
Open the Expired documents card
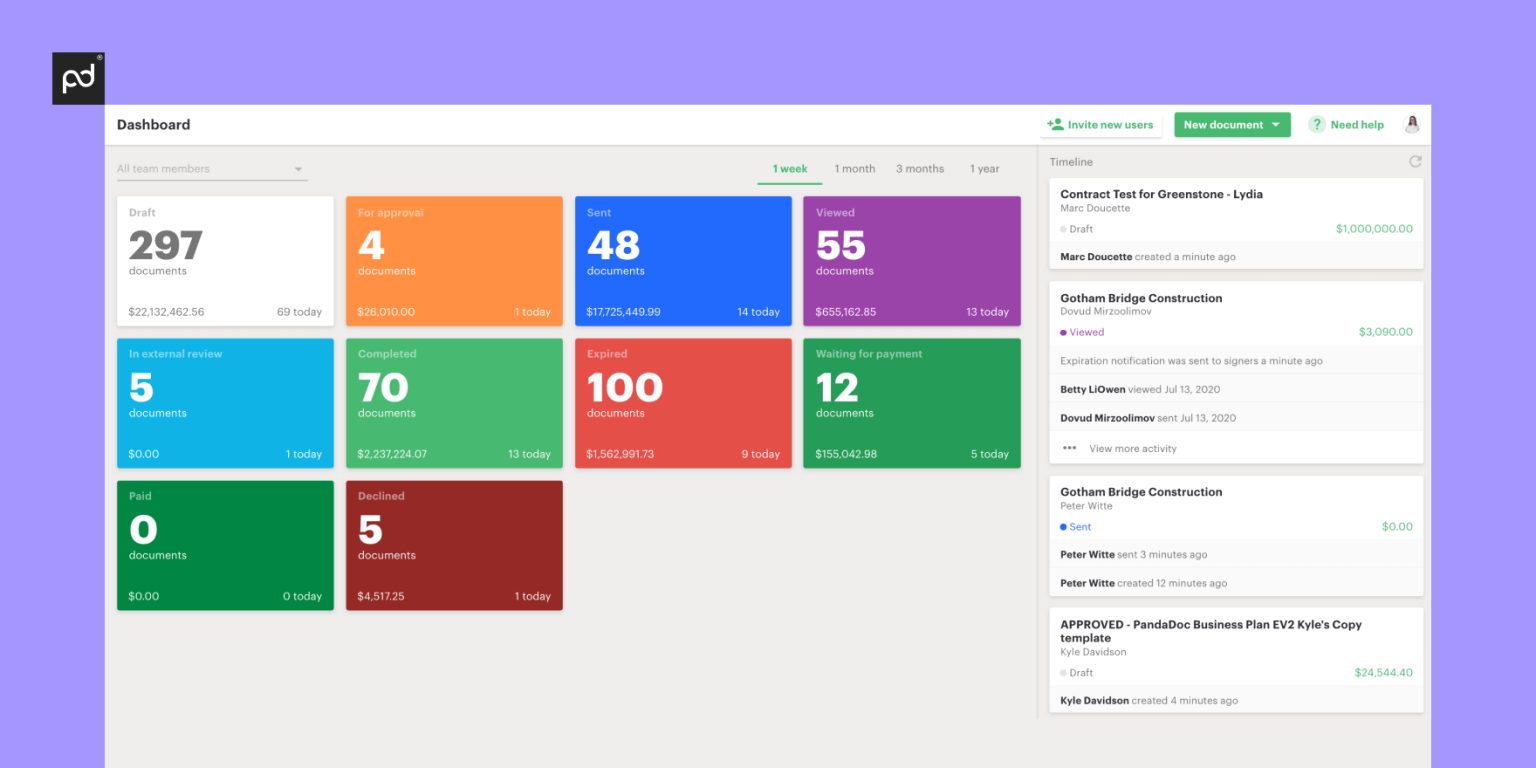pyautogui.click(x=683, y=403)
